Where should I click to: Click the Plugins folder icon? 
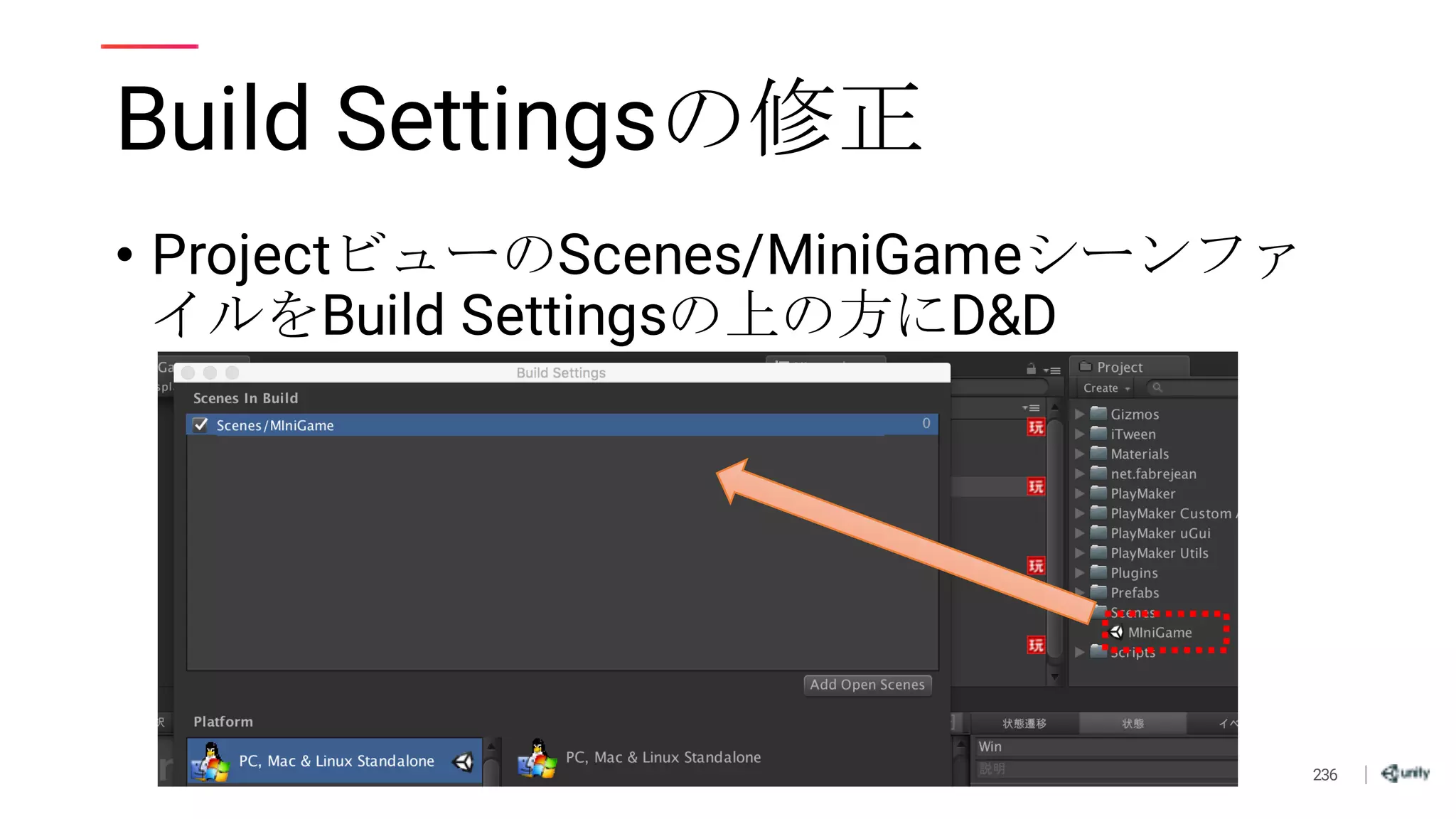(1099, 572)
